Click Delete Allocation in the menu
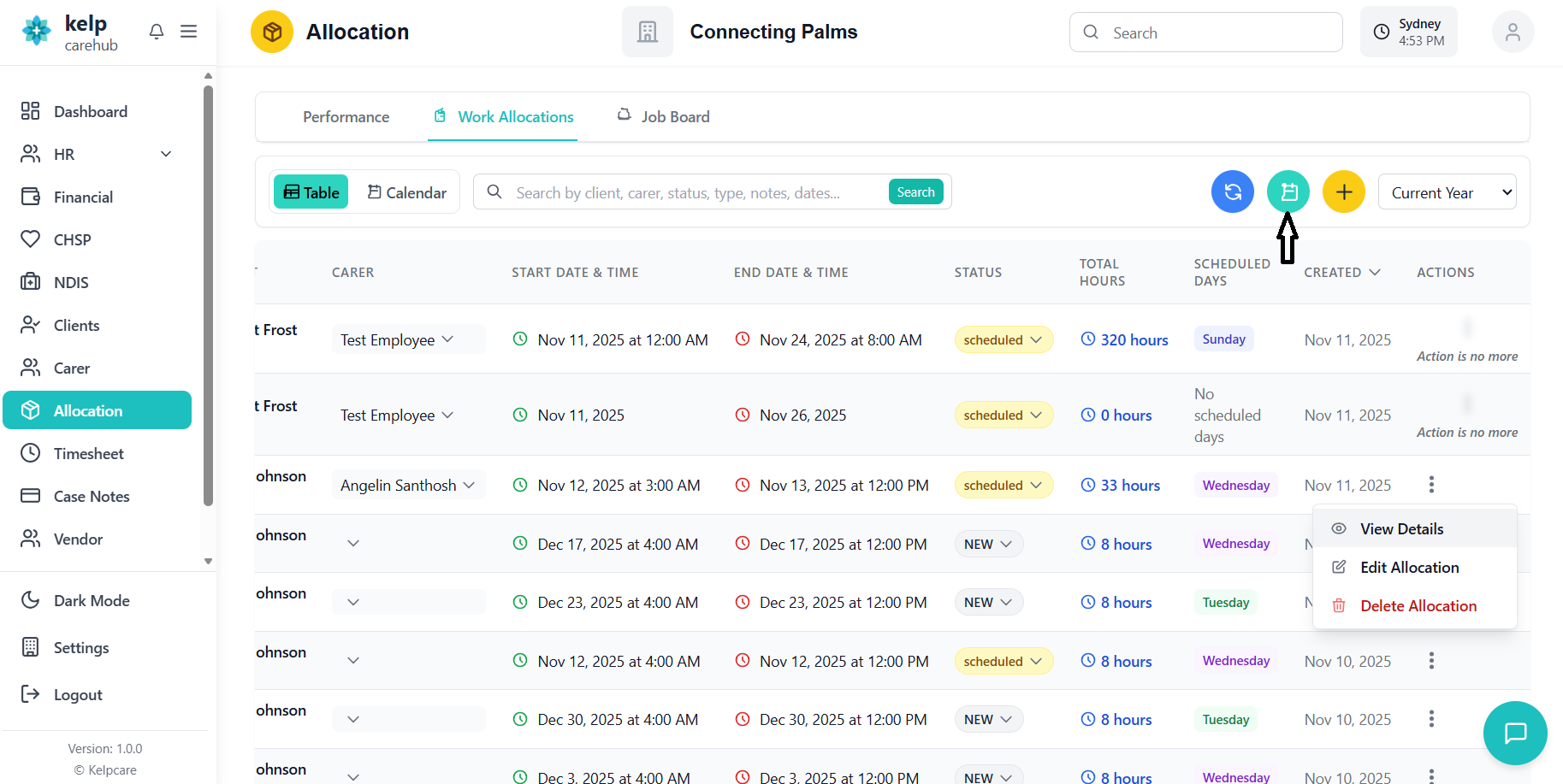This screenshot has height=784, width=1563. [x=1418, y=606]
